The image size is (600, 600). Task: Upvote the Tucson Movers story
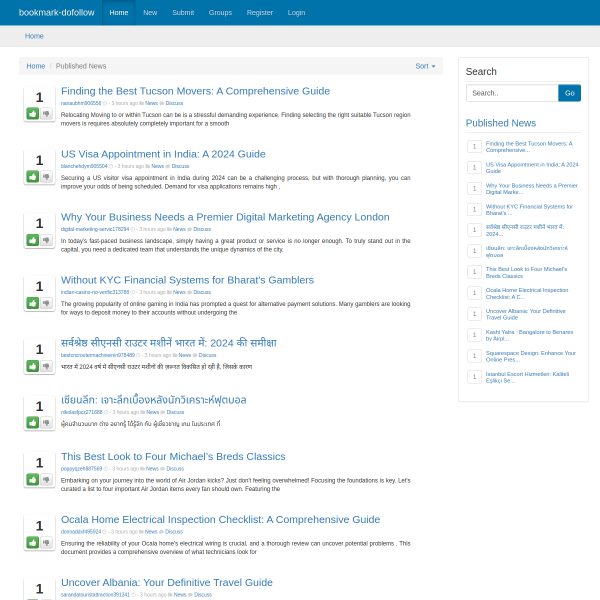coord(33,114)
